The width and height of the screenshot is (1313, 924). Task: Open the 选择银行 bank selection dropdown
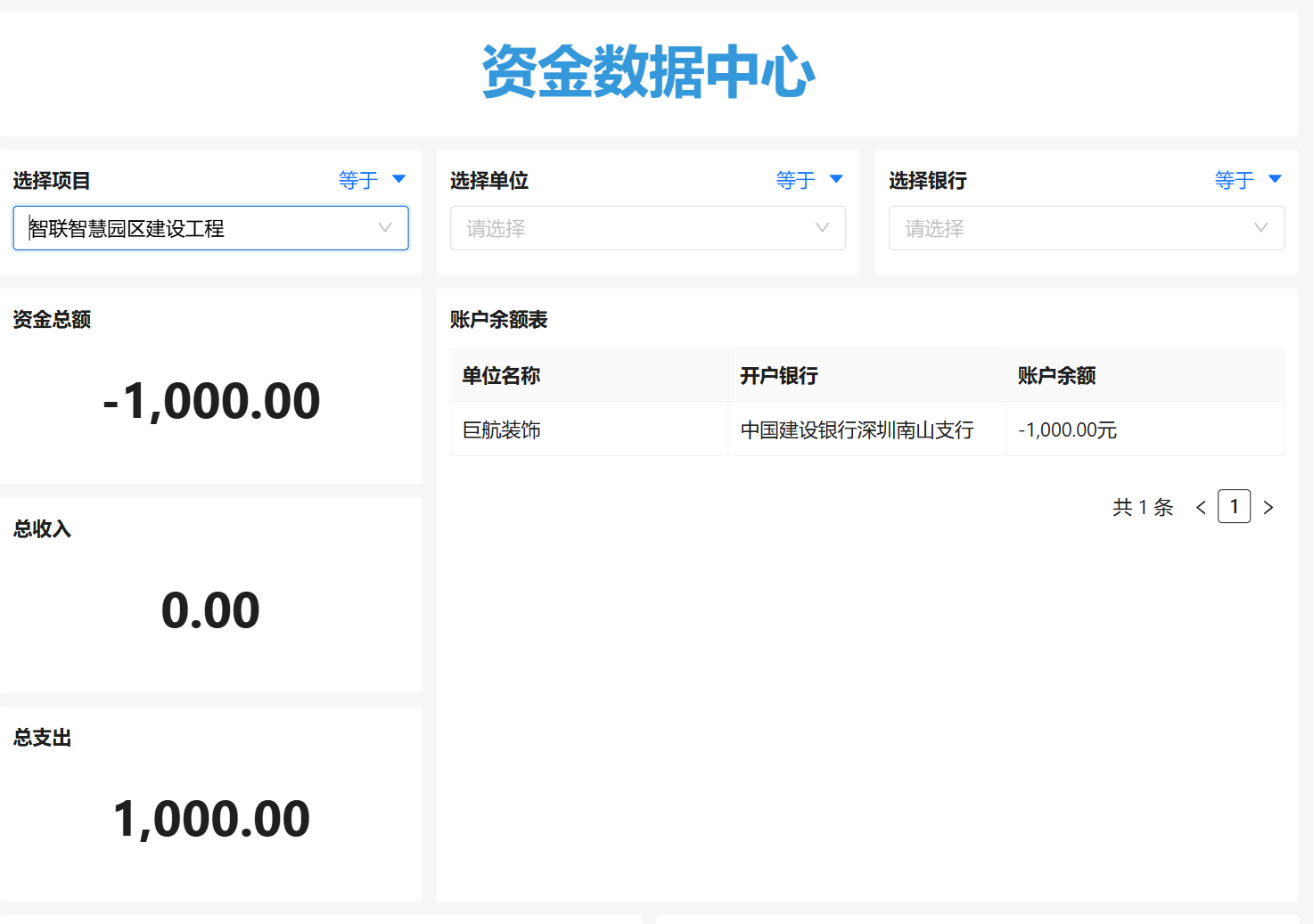1086,228
